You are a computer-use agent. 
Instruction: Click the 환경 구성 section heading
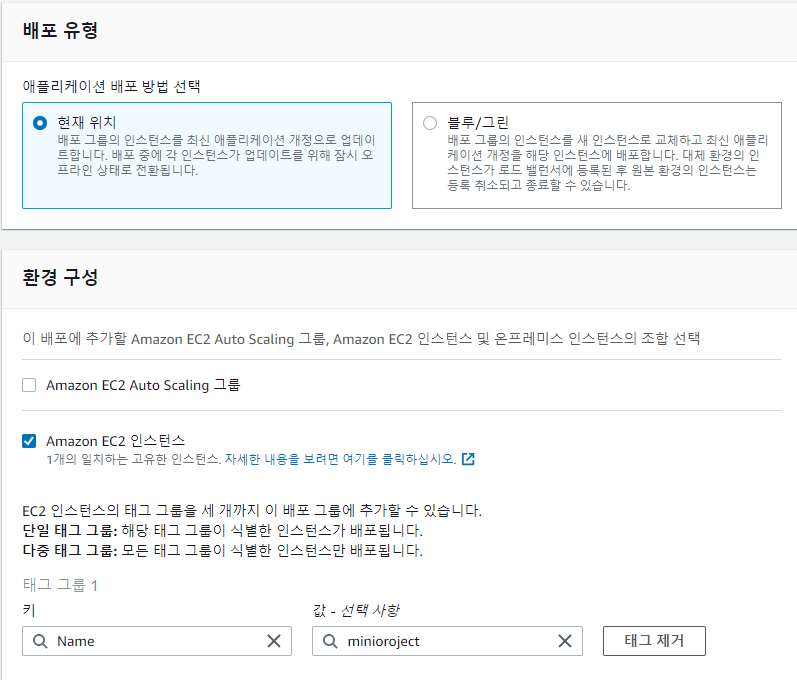[60, 277]
